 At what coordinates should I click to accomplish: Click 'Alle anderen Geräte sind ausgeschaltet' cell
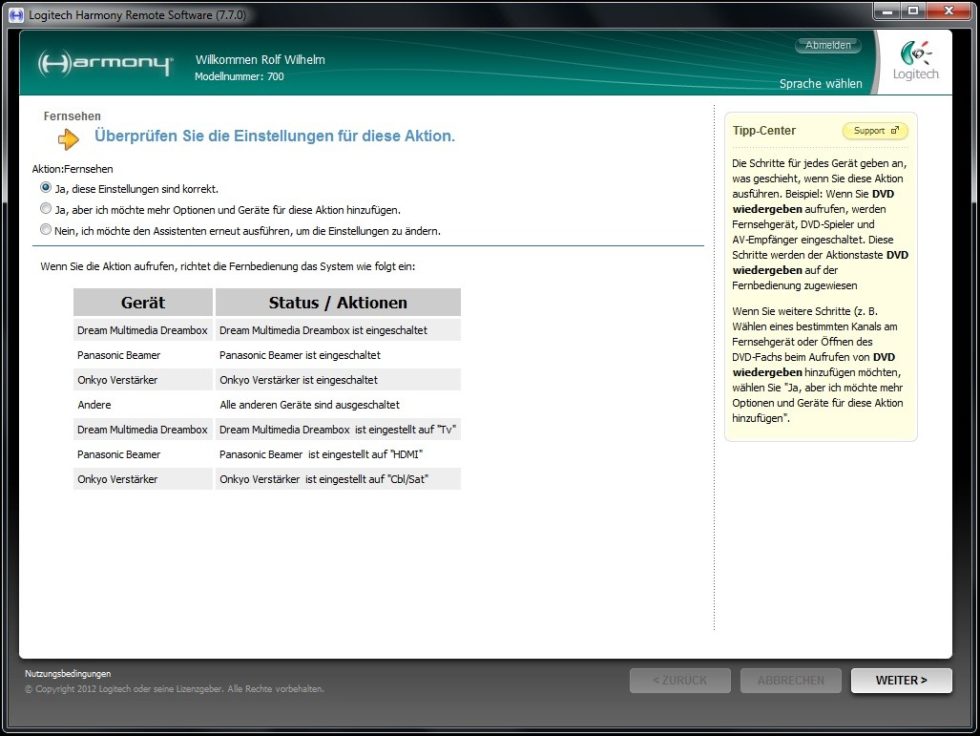pos(338,405)
